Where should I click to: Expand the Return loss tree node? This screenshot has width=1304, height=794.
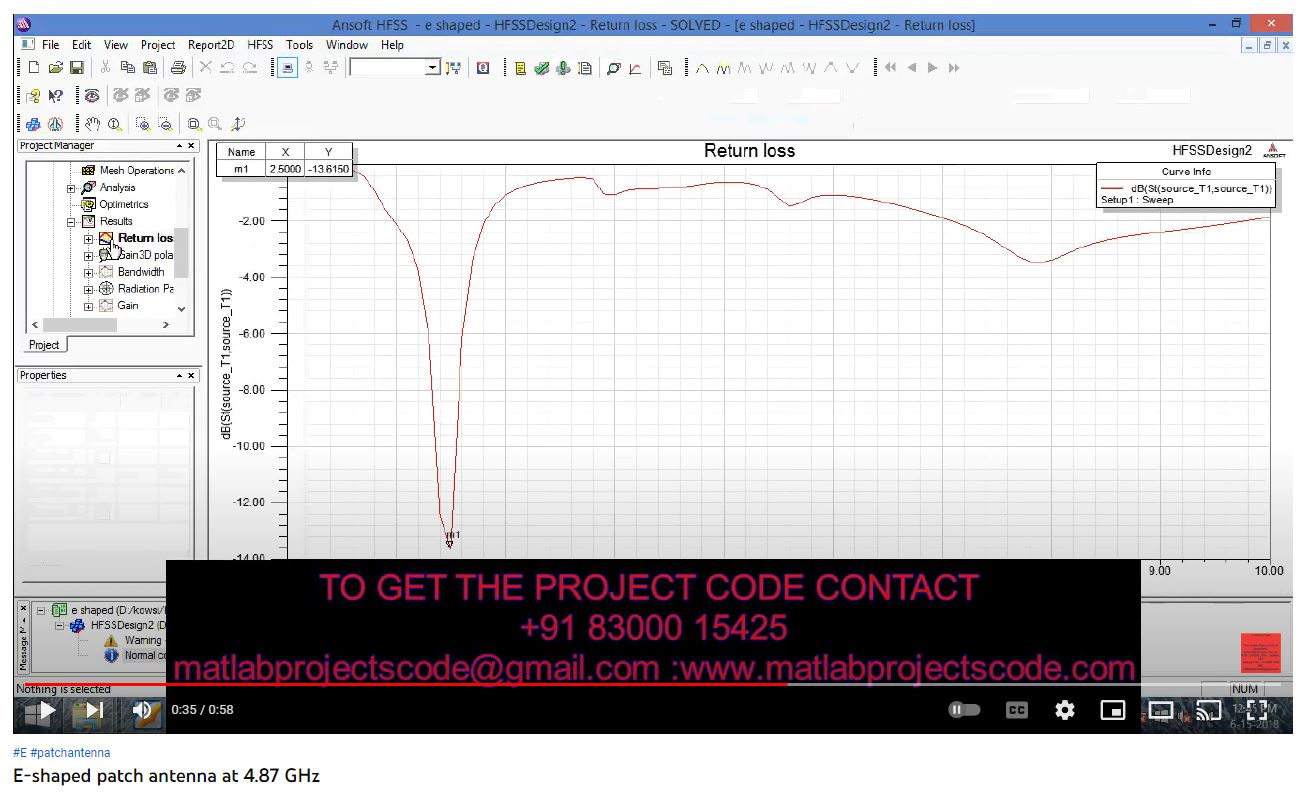[89, 239]
